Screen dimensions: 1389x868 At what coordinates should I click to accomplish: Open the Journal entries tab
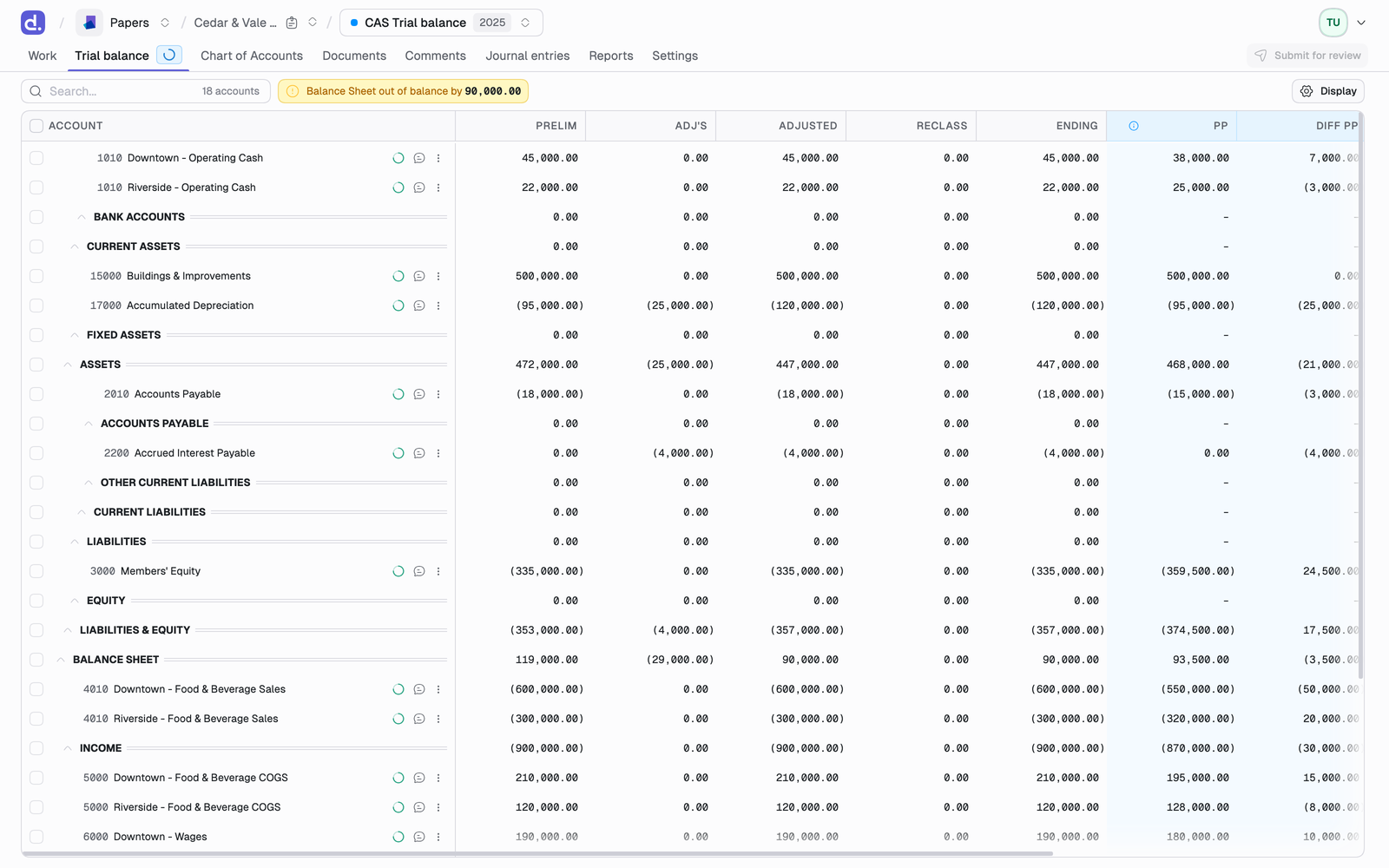[x=528, y=56]
